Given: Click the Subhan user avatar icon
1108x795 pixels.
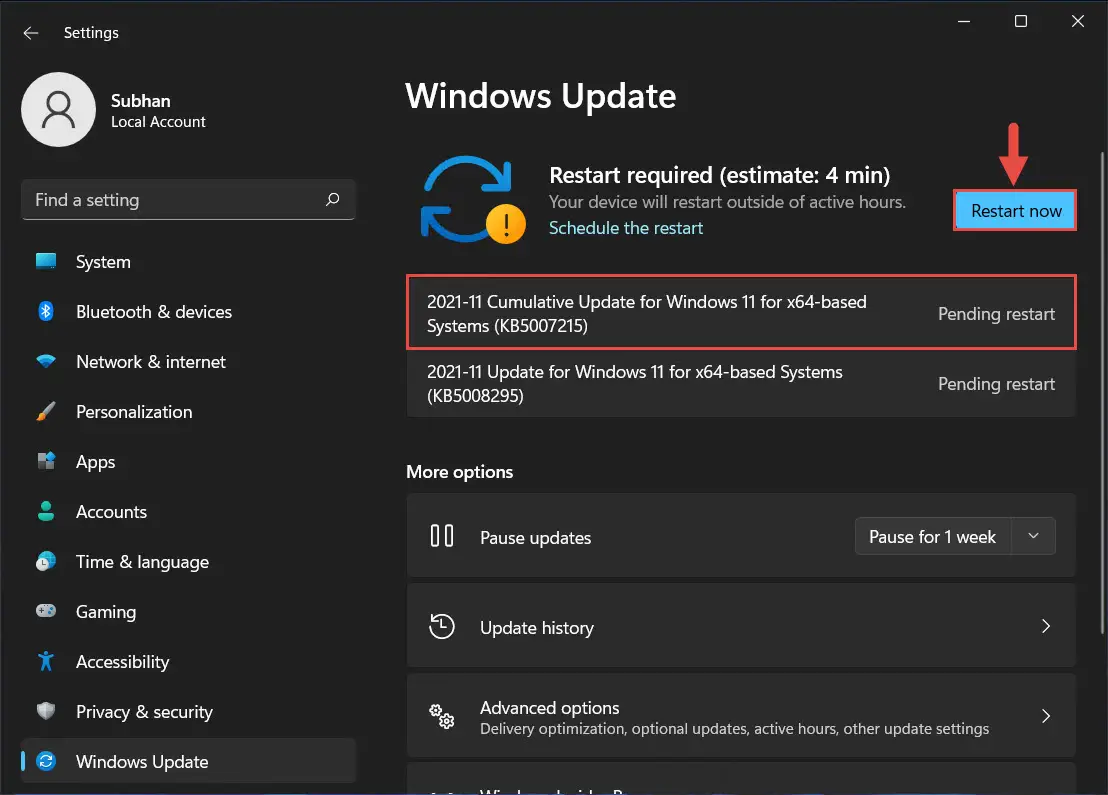Looking at the screenshot, I should click(x=59, y=110).
